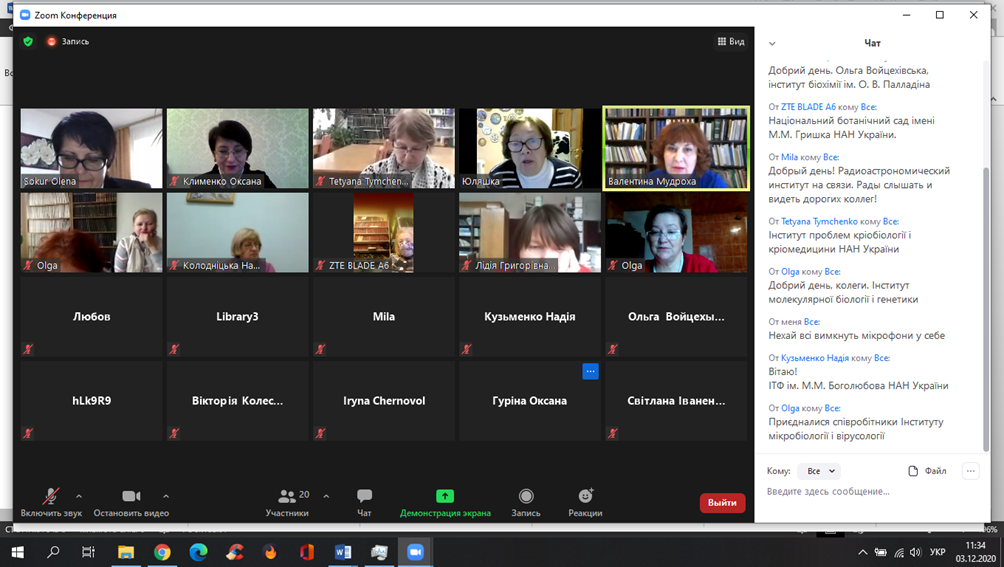Unmute microphone with the audio button
Viewport: 1004px width, 567px height.
50,496
